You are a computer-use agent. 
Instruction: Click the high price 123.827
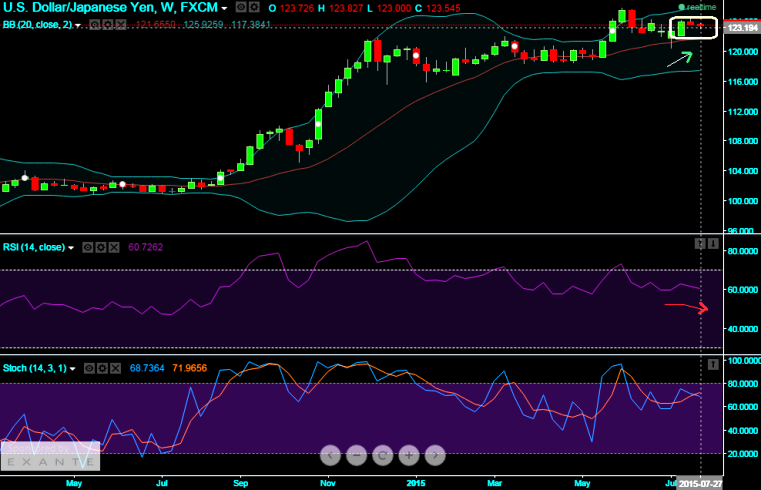coord(347,8)
